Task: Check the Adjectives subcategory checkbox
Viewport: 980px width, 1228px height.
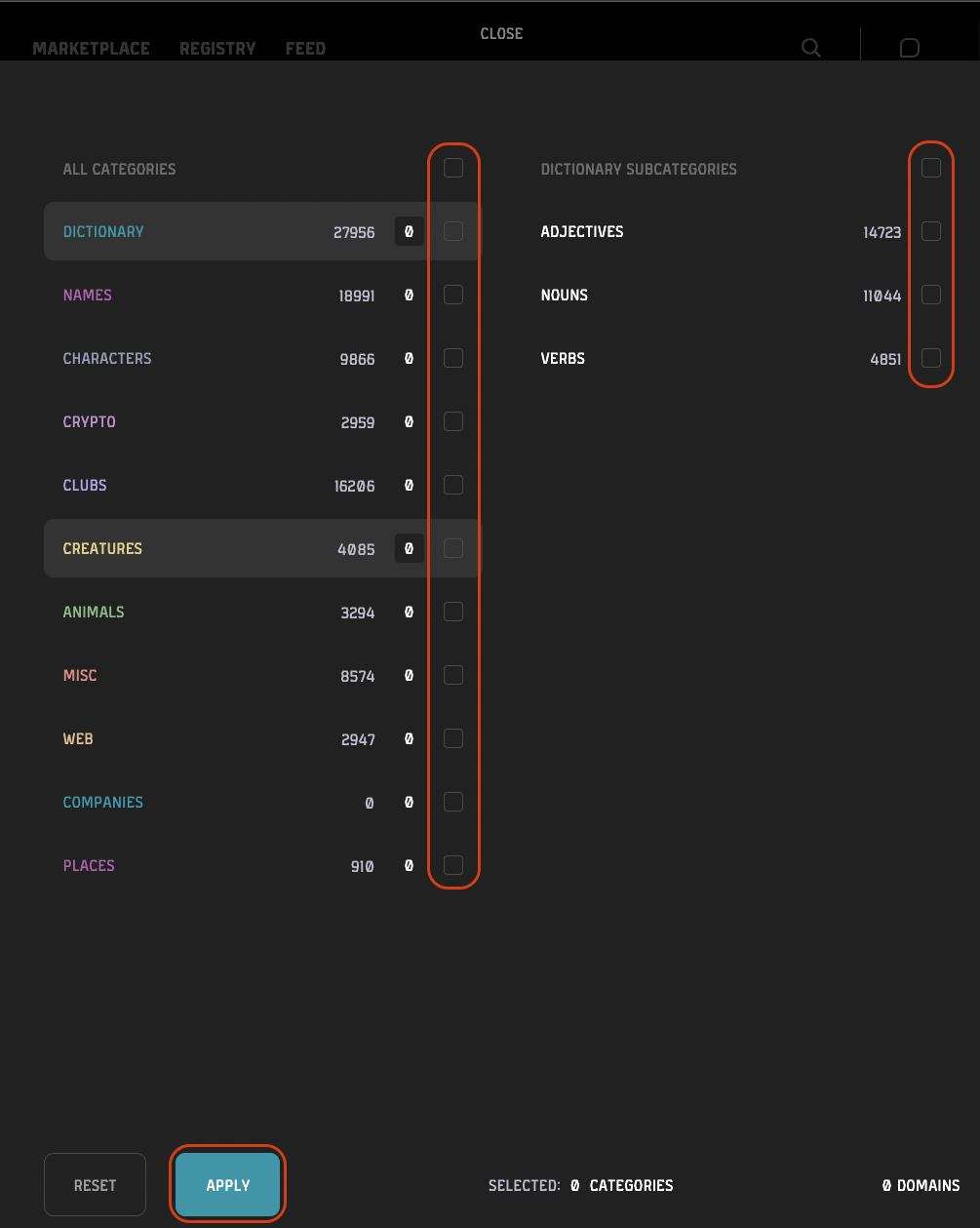Action: (x=930, y=231)
